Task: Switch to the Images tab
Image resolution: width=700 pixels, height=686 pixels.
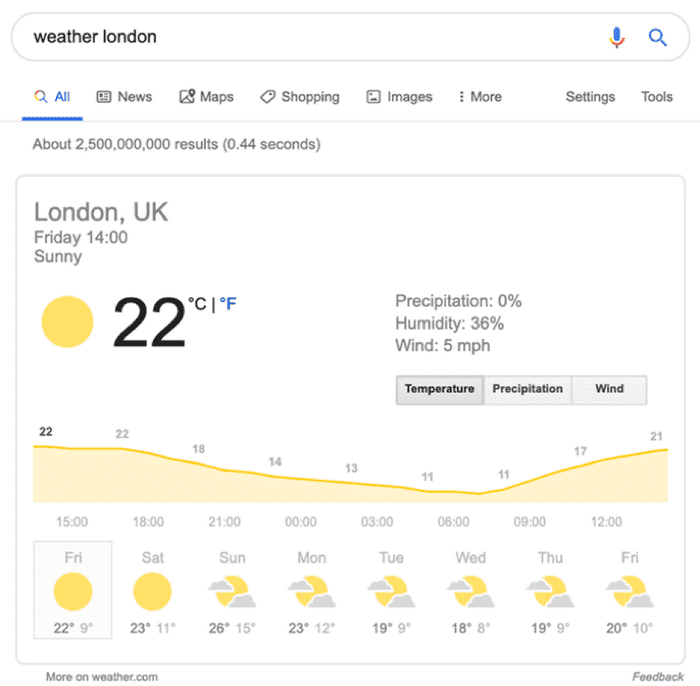Action: [x=399, y=97]
